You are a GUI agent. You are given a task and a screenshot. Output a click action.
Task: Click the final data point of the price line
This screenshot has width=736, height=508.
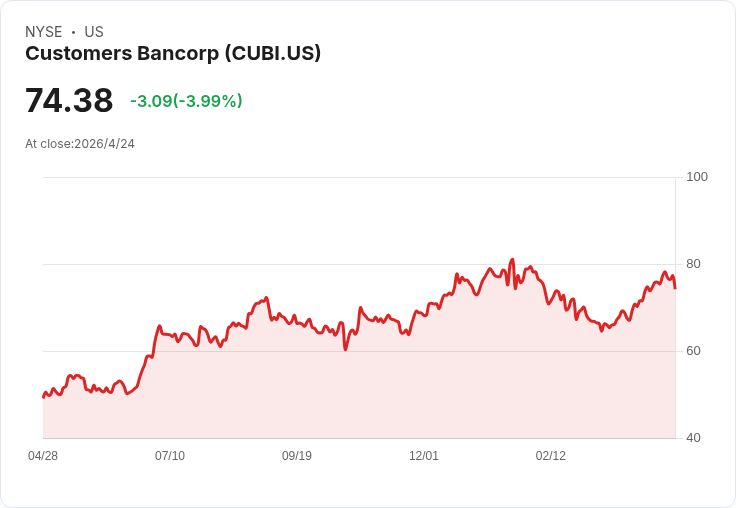click(675, 288)
